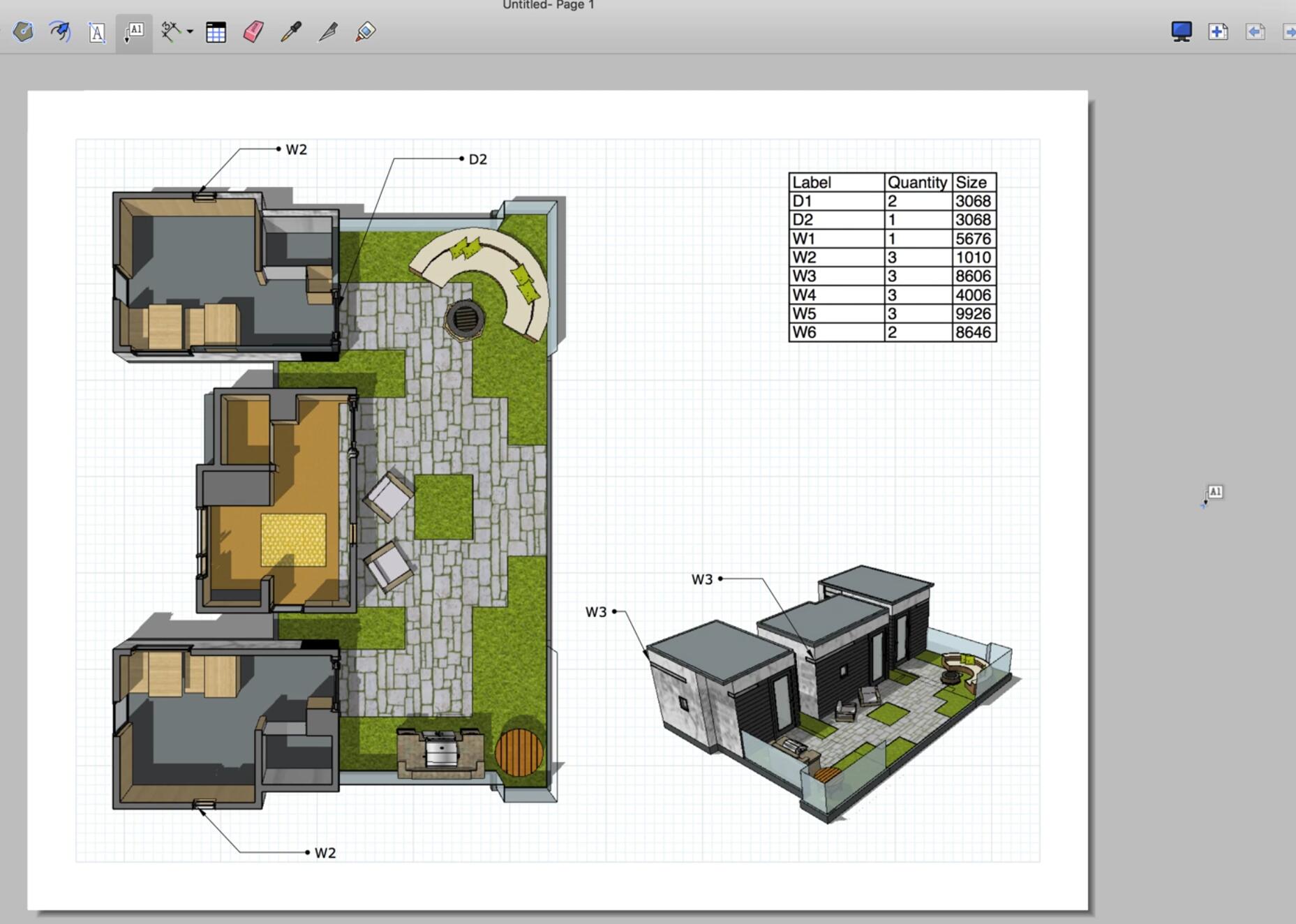Screen dimensions: 1296x924
Task: Click the D2 label text in the plan
Action: (x=478, y=160)
